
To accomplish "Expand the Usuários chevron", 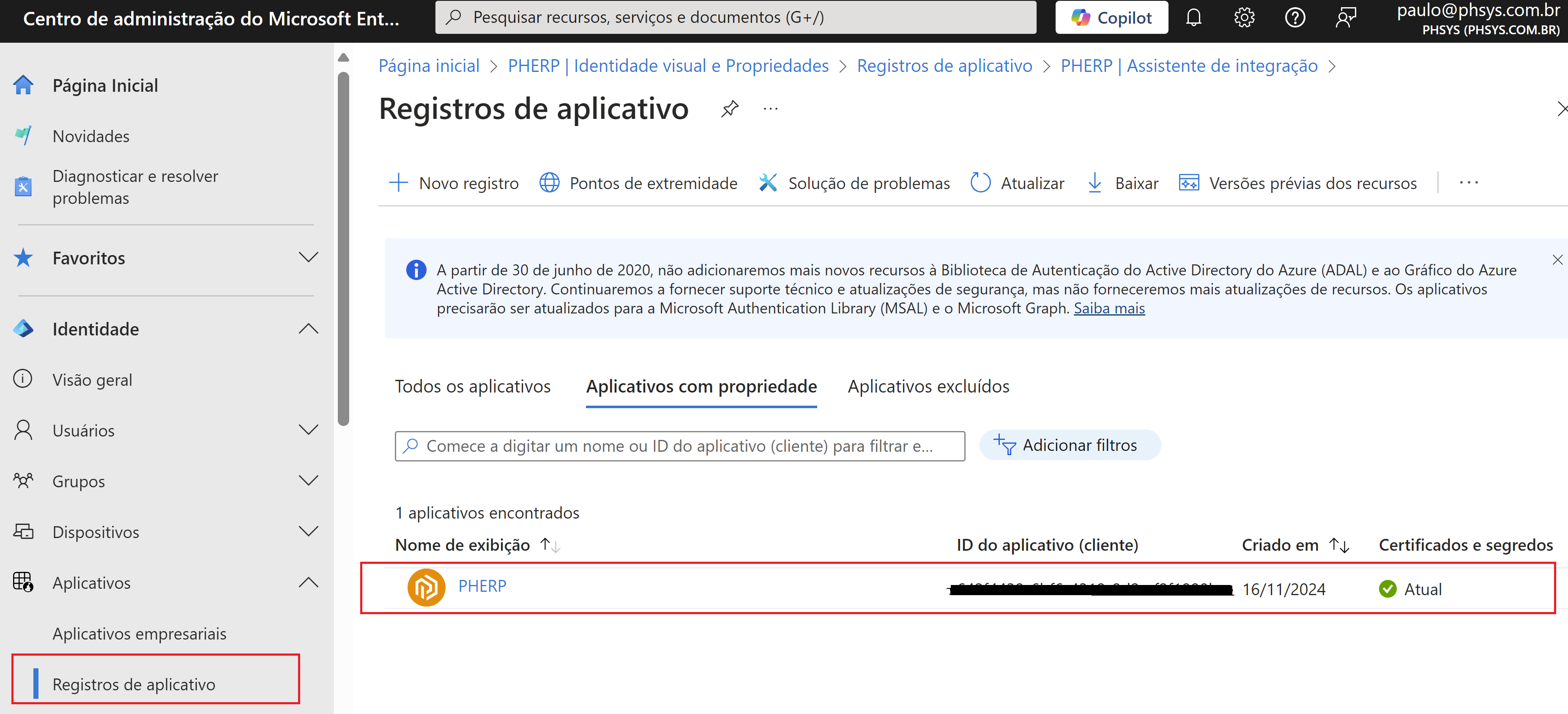I will click(309, 429).
